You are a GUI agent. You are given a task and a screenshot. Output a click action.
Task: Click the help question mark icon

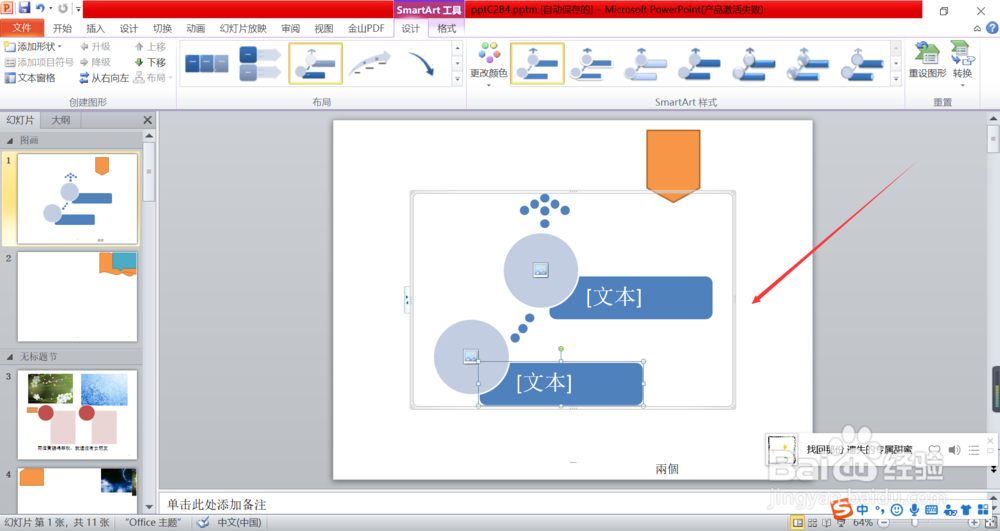point(992,28)
